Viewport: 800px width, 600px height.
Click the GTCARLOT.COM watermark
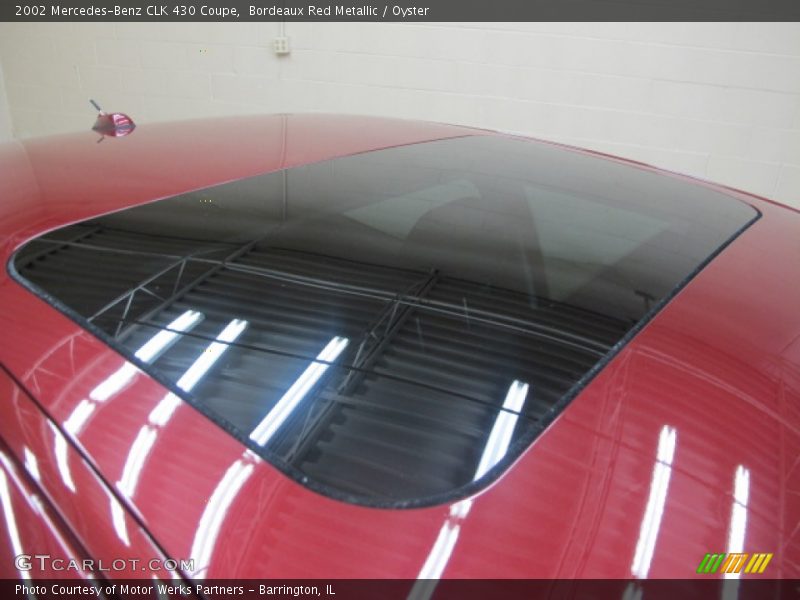click(105, 563)
